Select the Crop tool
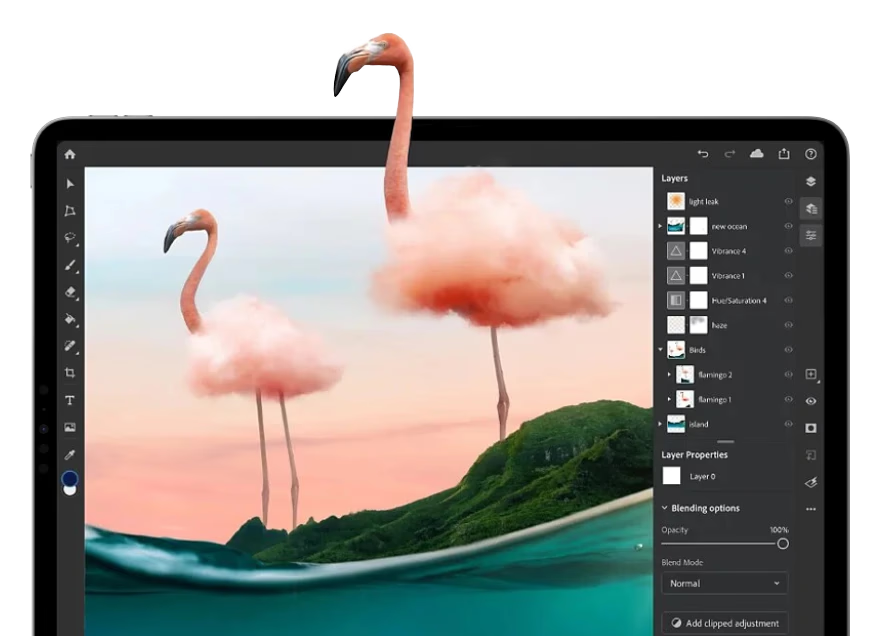 70,373
